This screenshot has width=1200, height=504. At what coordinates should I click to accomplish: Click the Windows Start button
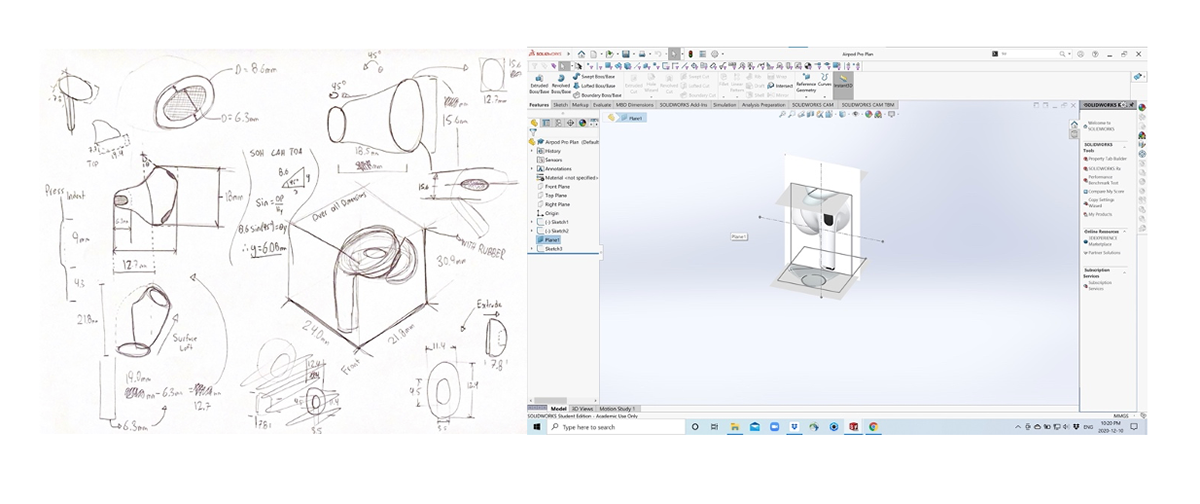tap(537, 427)
